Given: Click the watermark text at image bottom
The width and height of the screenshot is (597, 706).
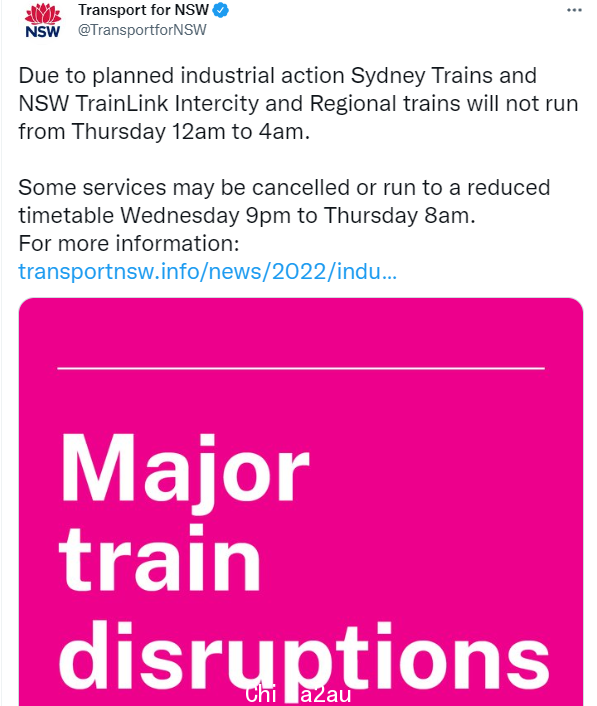Looking at the screenshot, I should point(298,695).
